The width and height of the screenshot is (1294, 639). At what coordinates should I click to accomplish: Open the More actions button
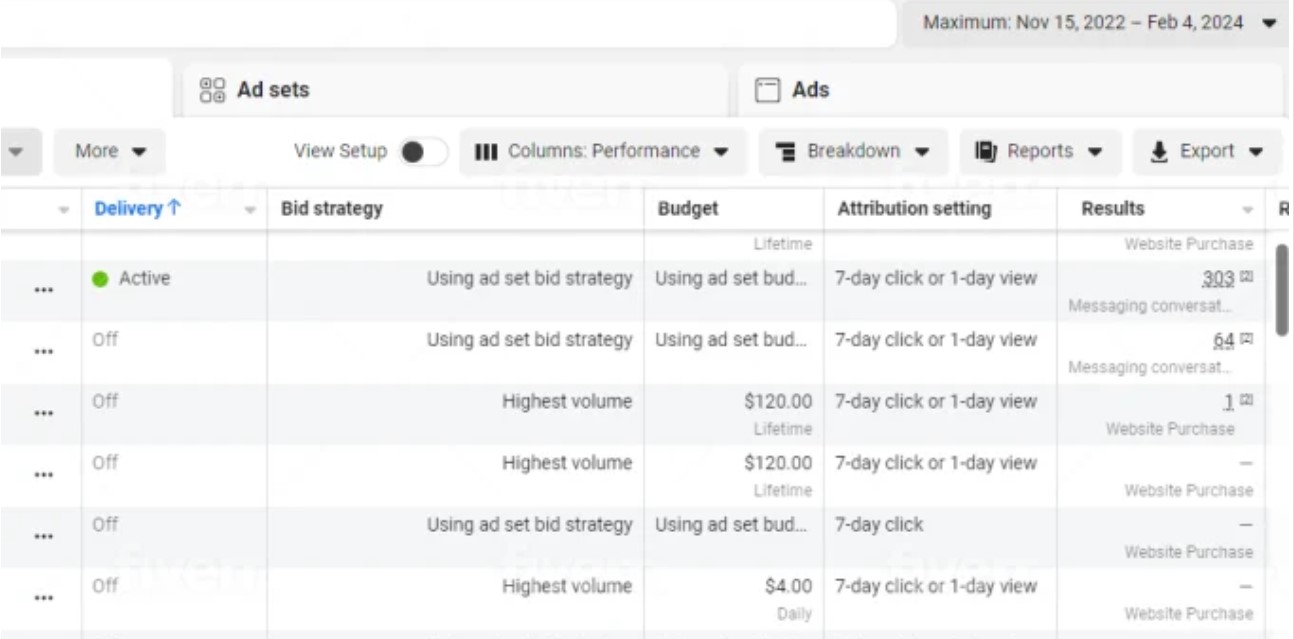pos(110,152)
